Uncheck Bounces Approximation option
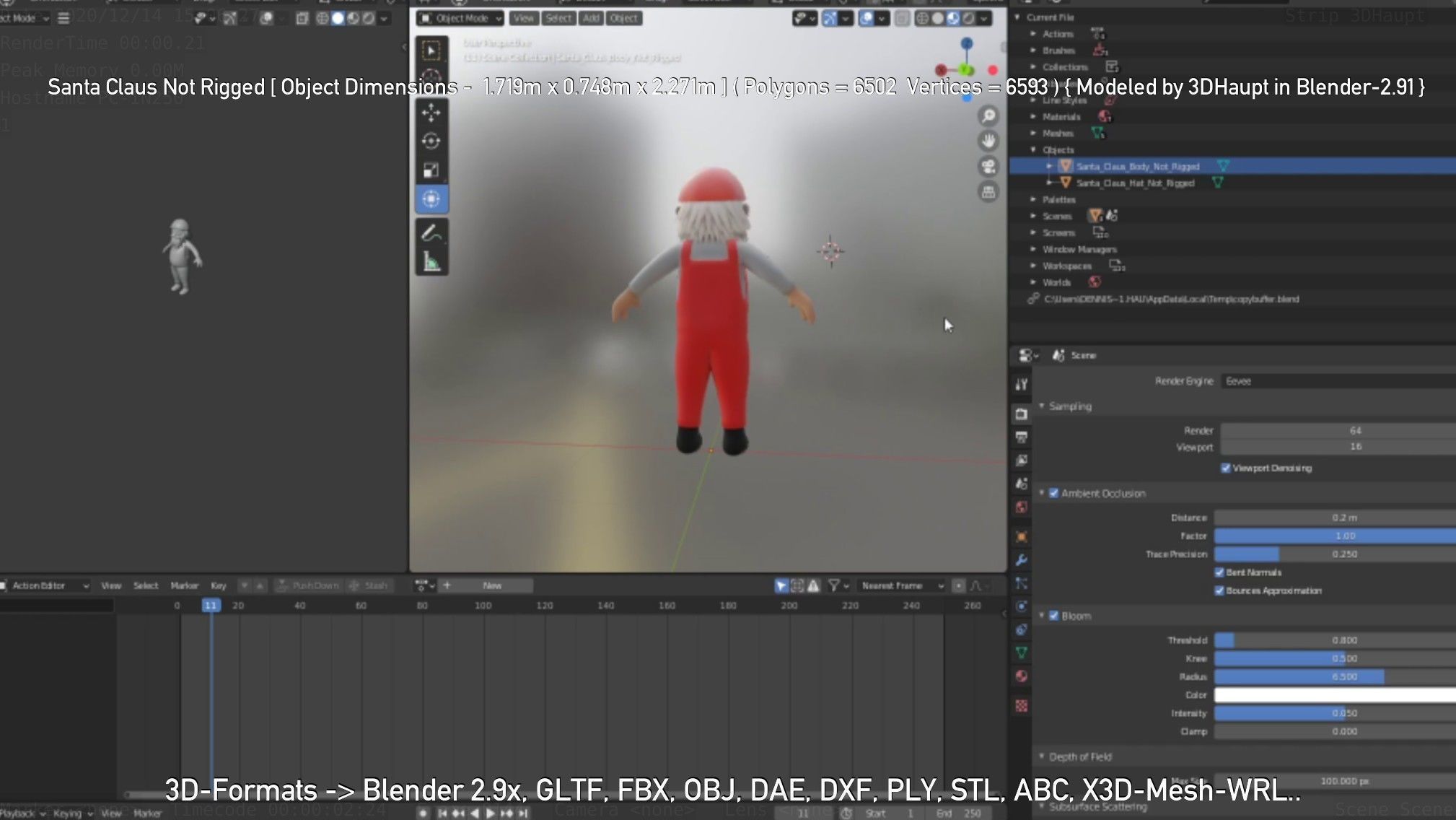This screenshot has width=1456, height=820. coord(1219,590)
